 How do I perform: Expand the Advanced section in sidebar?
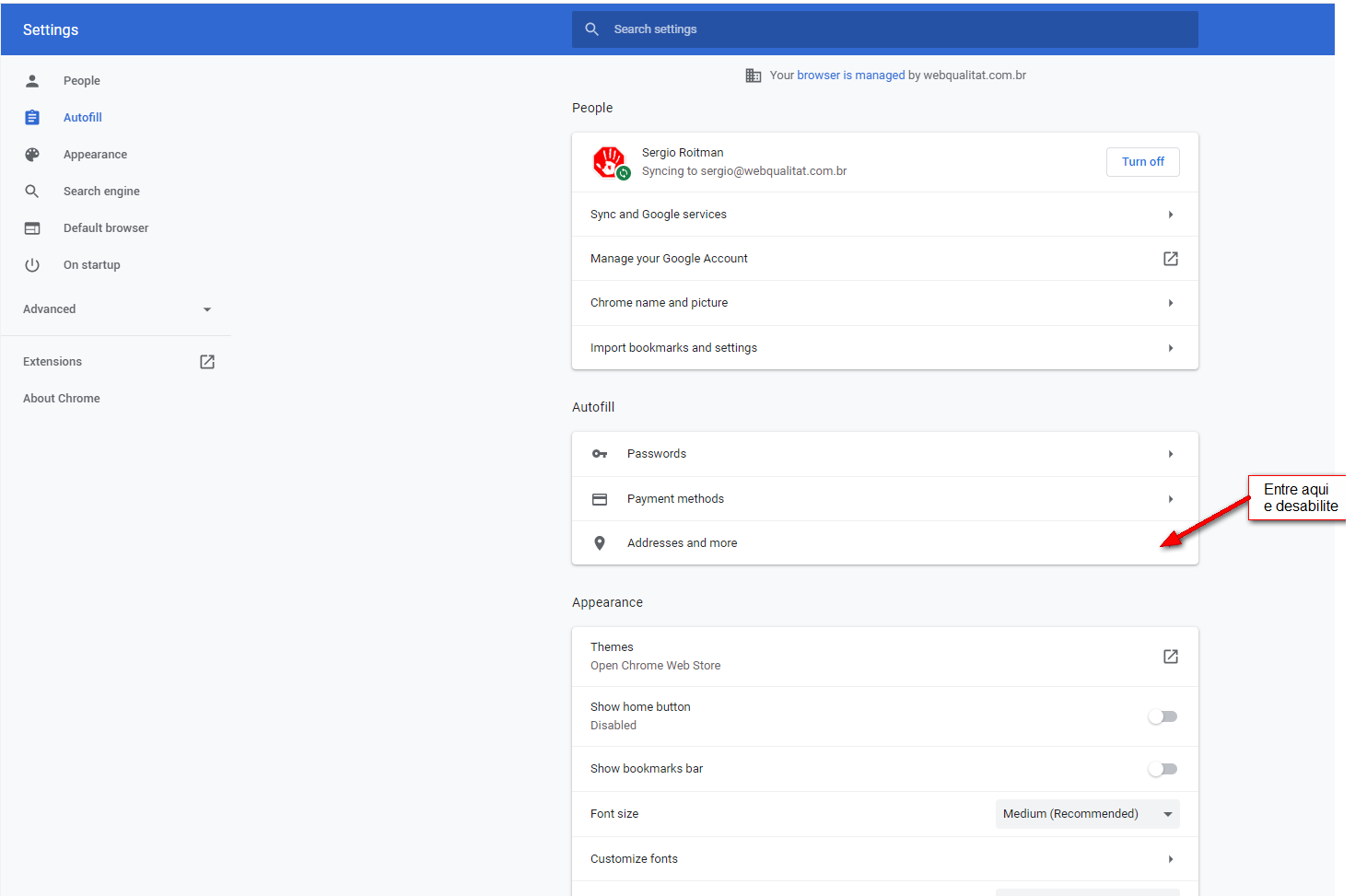pyautogui.click(x=116, y=309)
